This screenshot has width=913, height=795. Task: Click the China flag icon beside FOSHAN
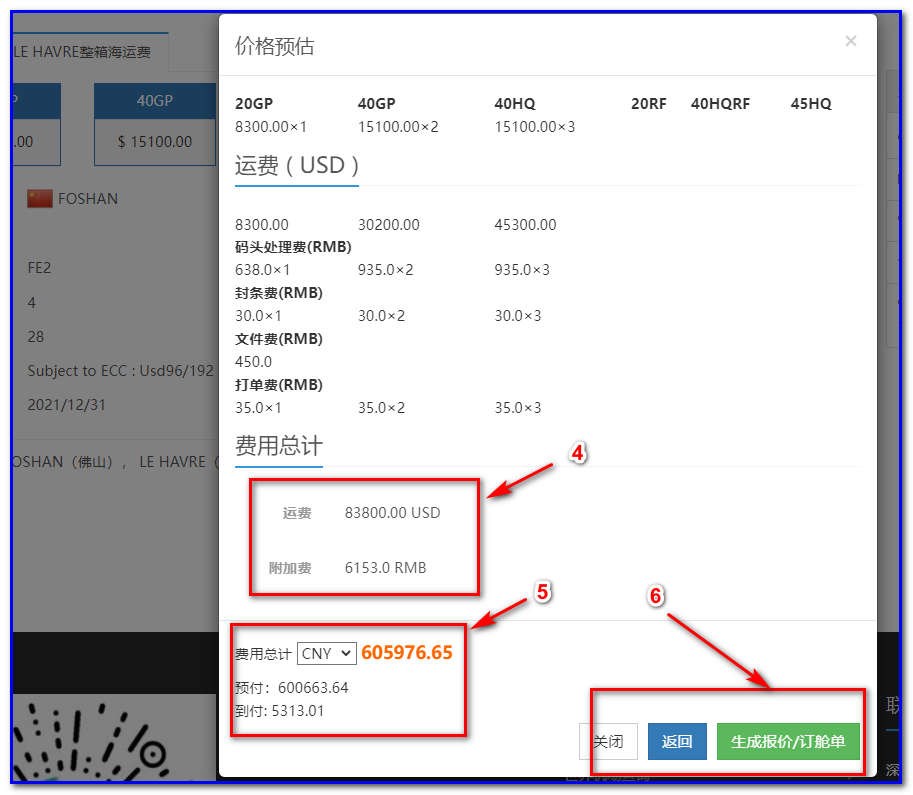pos(38,198)
